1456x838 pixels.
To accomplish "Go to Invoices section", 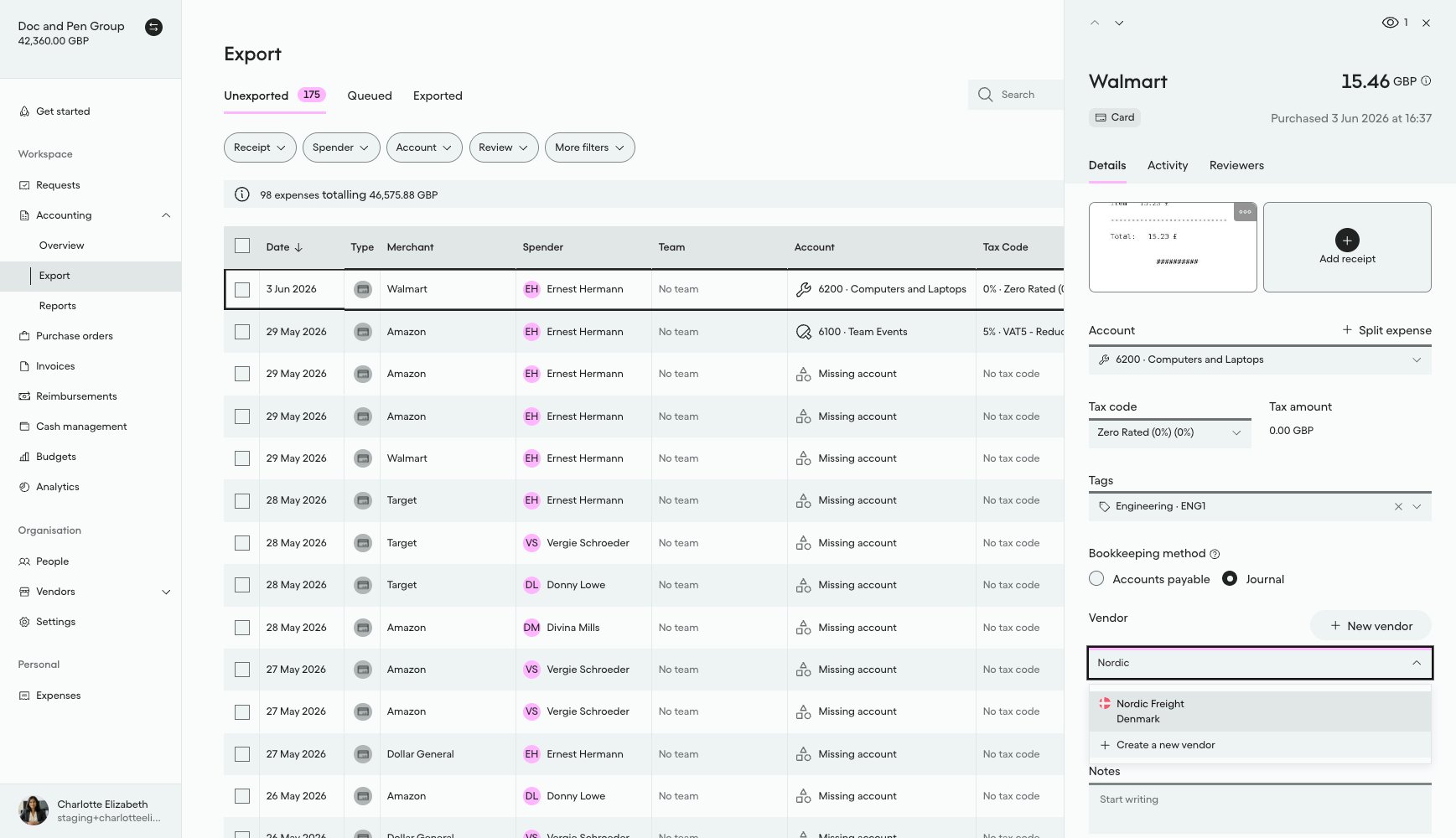I will (x=55, y=366).
